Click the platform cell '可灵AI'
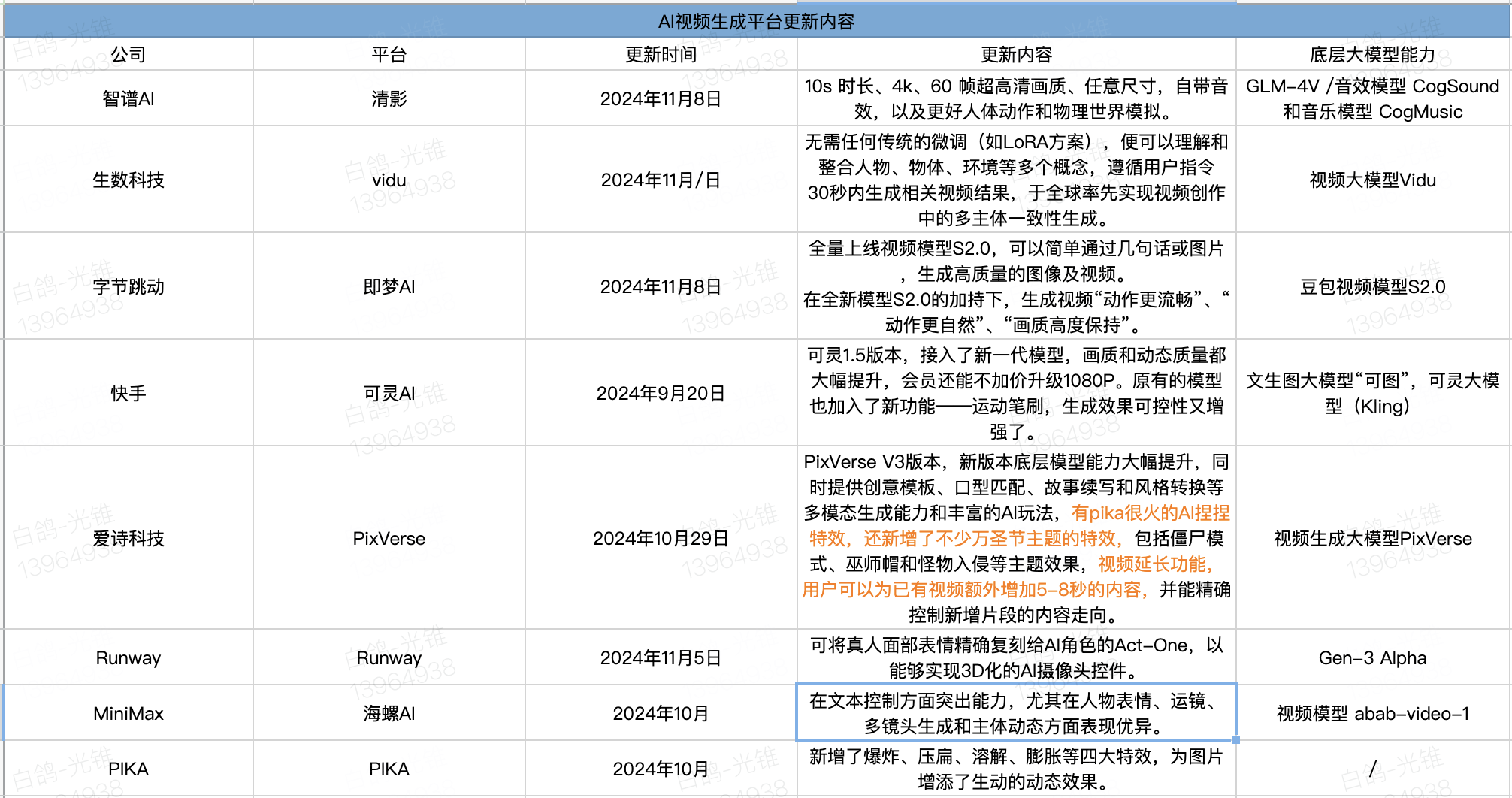This screenshot has width=1512, height=798. click(x=389, y=393)
